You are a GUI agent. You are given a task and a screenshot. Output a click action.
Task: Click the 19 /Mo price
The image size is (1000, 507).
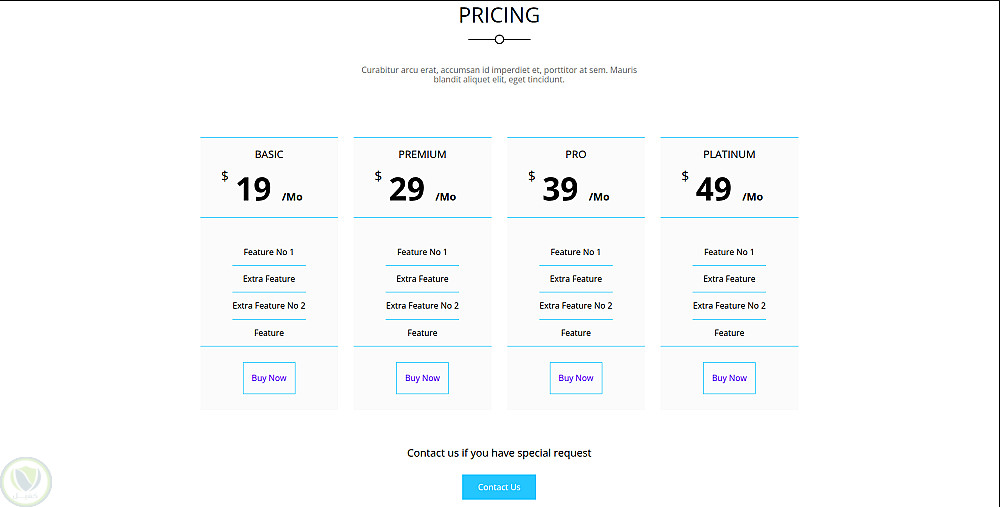[x=262, y=189]
